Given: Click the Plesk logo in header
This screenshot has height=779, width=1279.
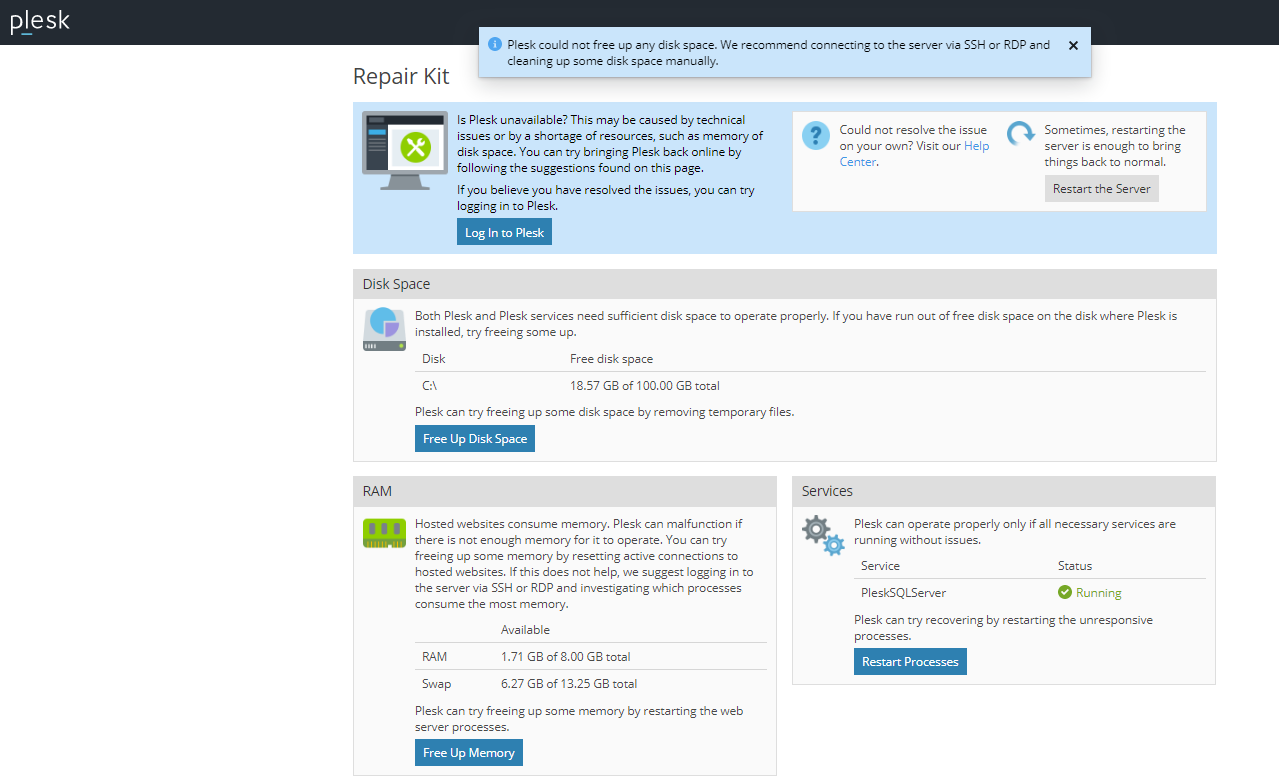Looking at the screenshot, I should coord(40,22).
